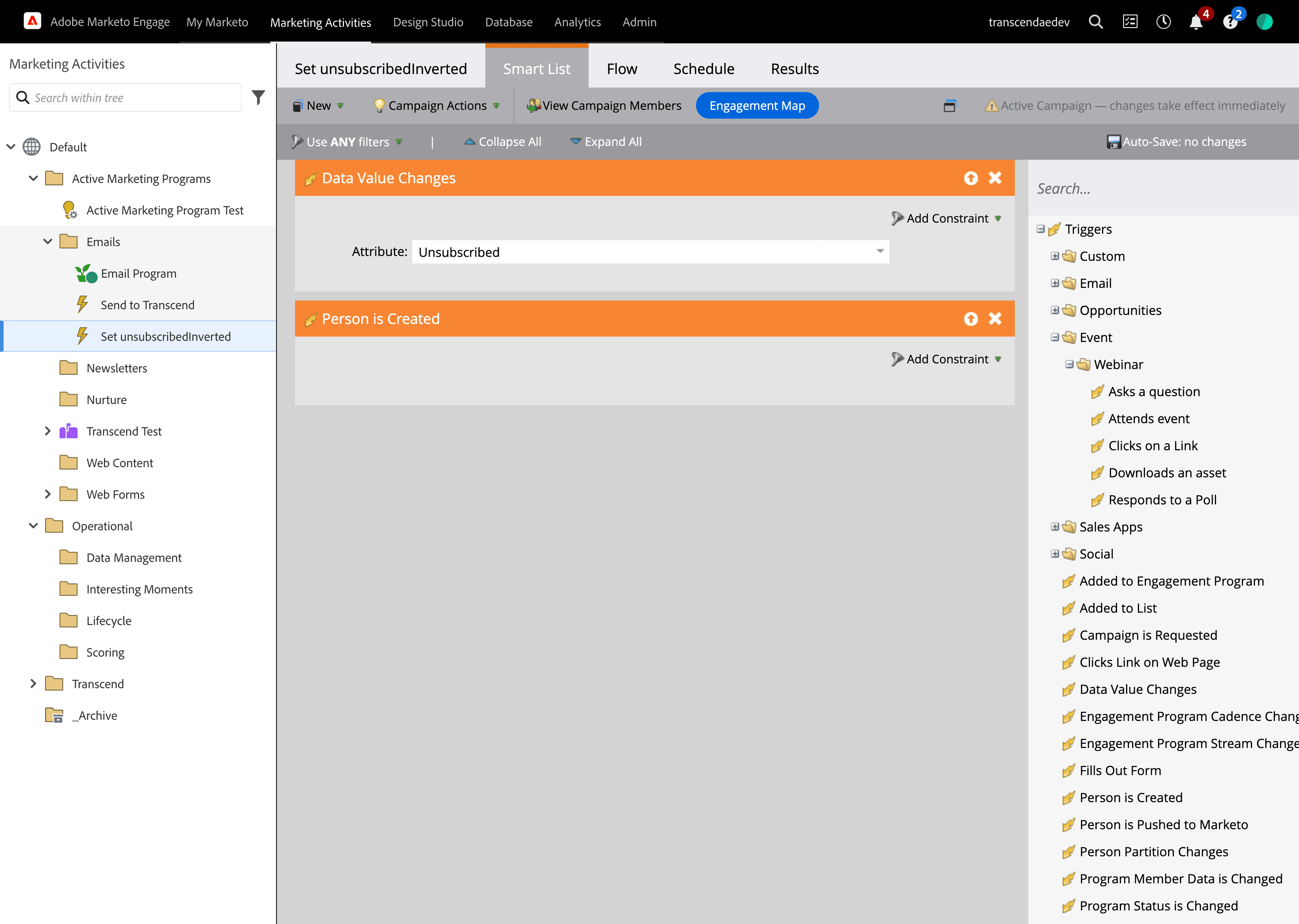Screen dimensions: 1299x924
Task: Open the Attribute Unsubscribed dropdown
Action: click(x=880, y=251)
